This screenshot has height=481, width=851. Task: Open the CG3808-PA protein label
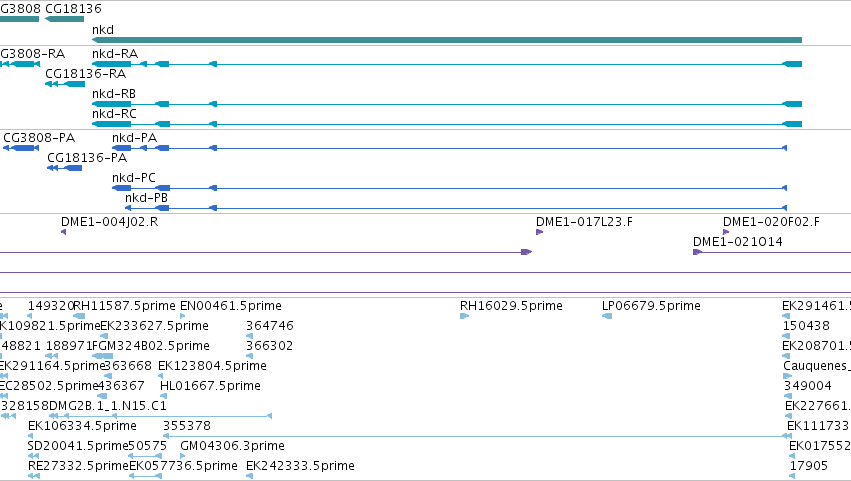pos(39,138)
